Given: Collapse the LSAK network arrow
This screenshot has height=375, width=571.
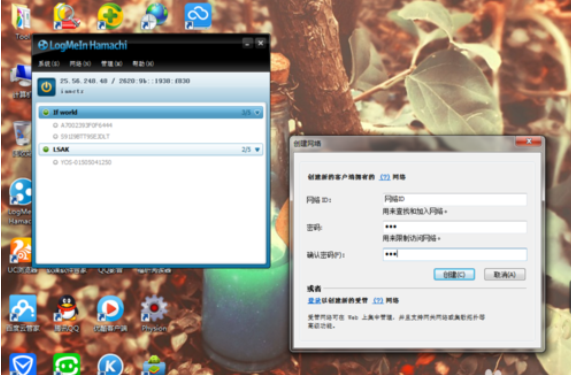Looking at the screenshot, I should point(257,150).
